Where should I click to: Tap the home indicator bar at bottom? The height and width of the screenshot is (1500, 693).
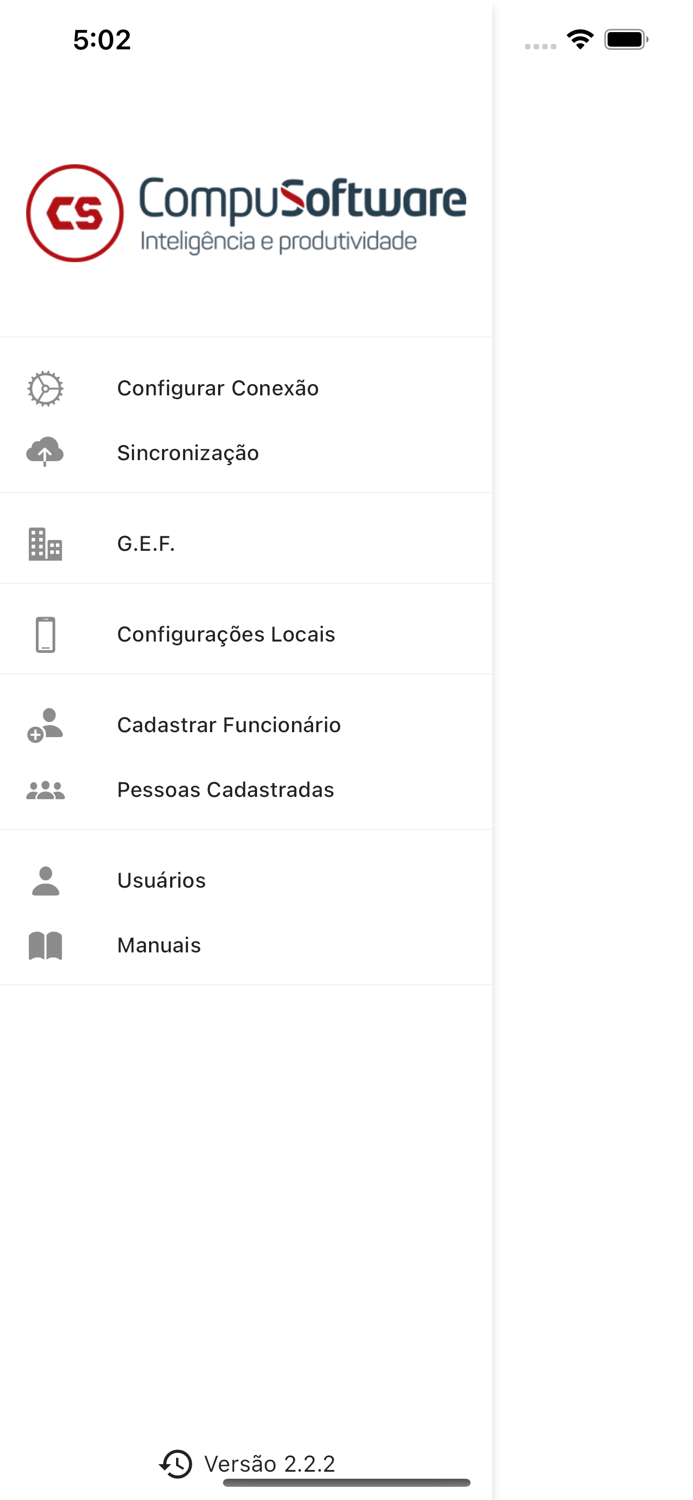click(346, 1484)
